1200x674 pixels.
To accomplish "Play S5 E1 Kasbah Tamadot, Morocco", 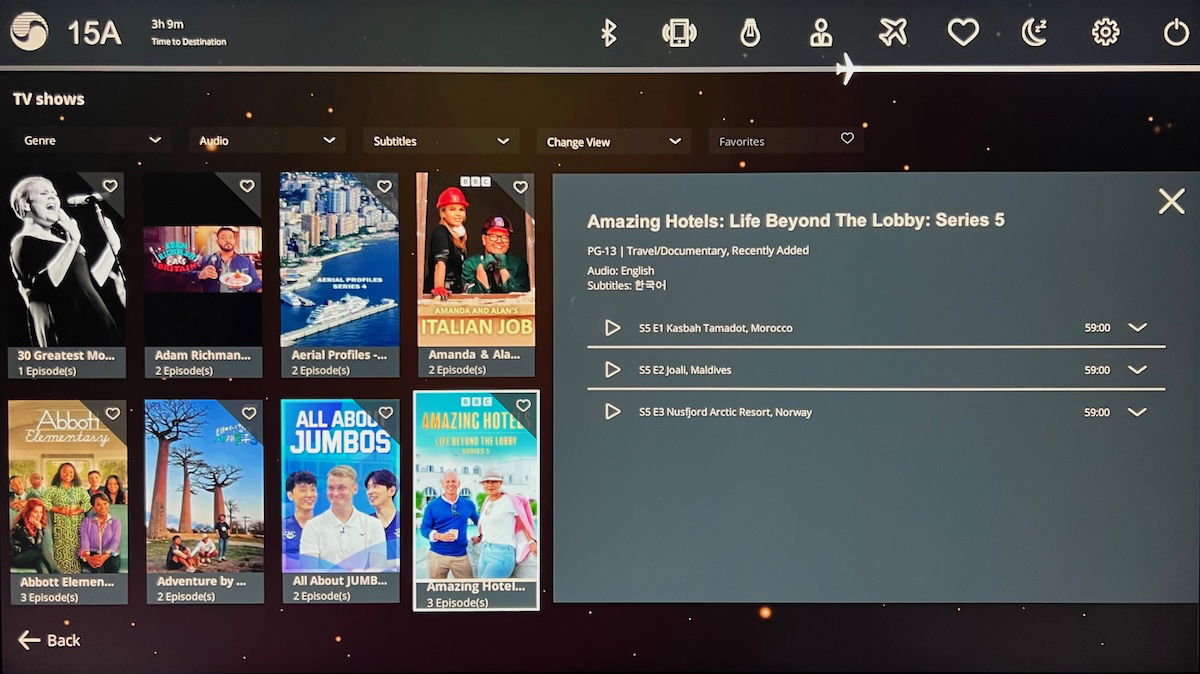I will tap(613, 327).
